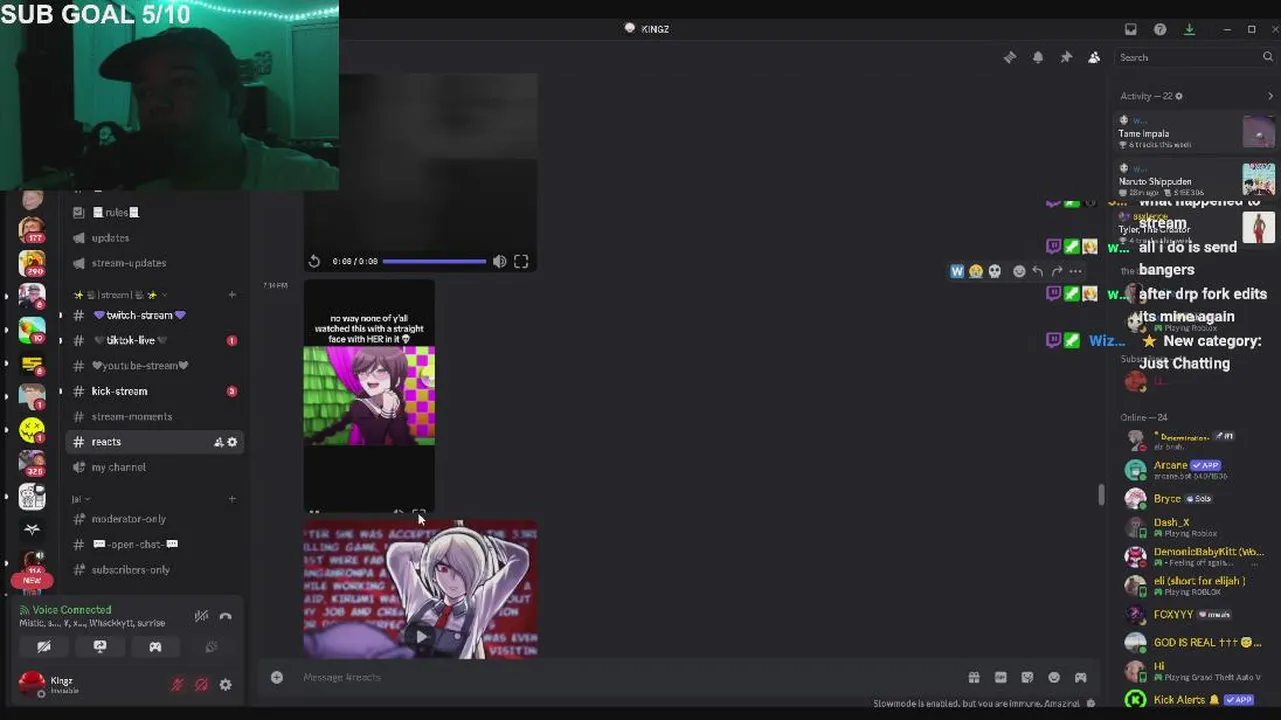Click forward arrow in message toolbar
The width and height of the screenshot is (1281, 720).
1057,271
